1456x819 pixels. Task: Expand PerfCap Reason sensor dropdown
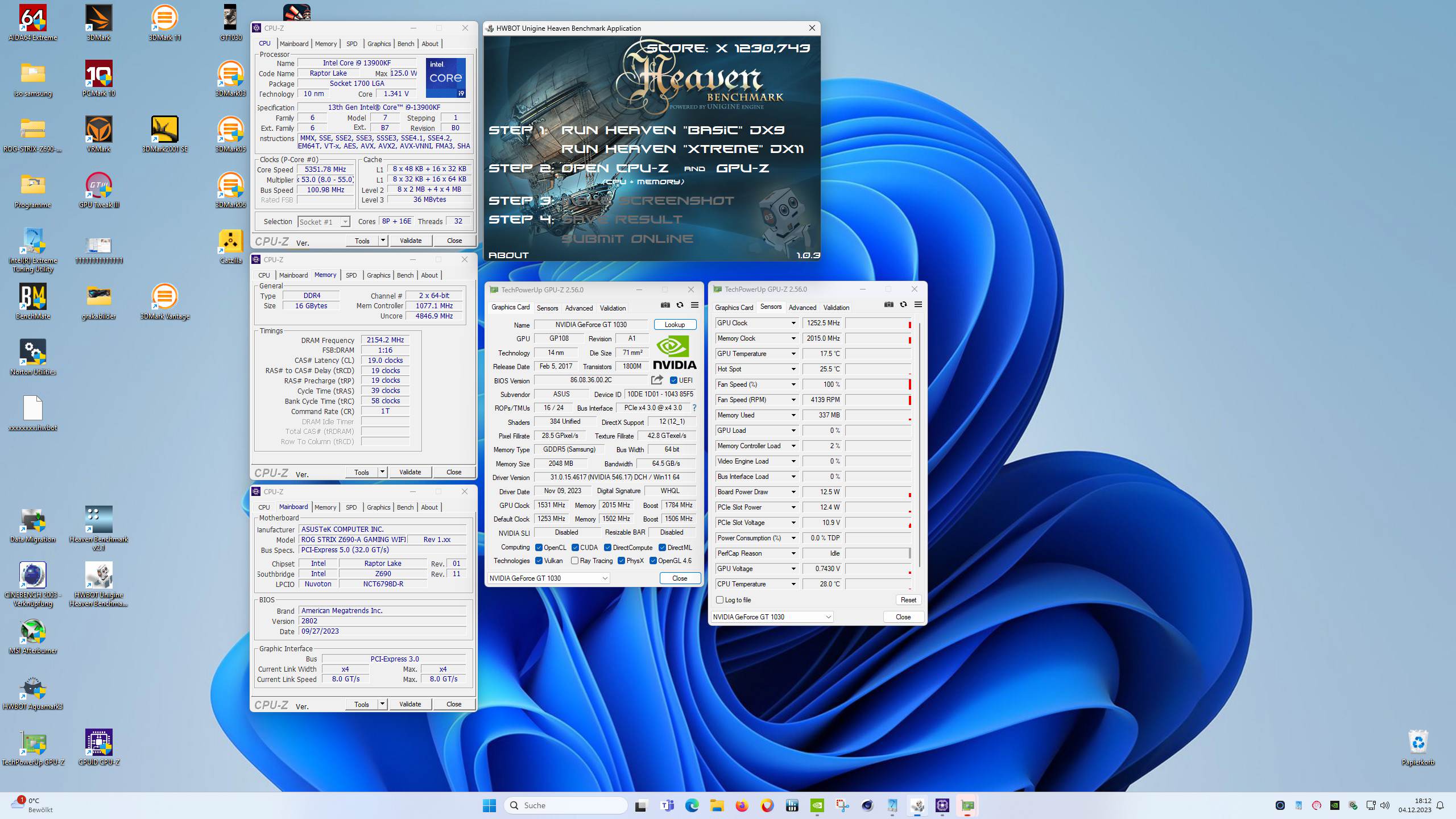pos(793,553)
